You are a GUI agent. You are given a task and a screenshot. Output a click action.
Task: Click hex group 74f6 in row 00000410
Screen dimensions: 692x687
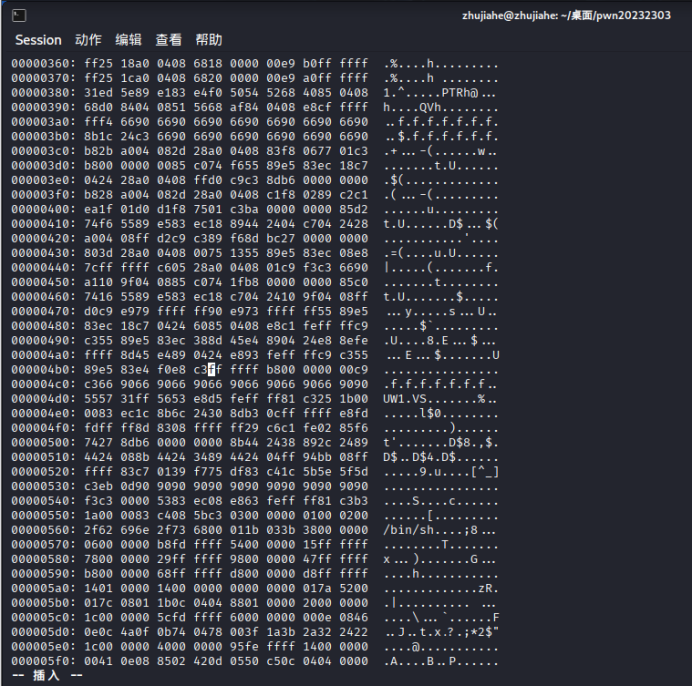pos(99,224)
